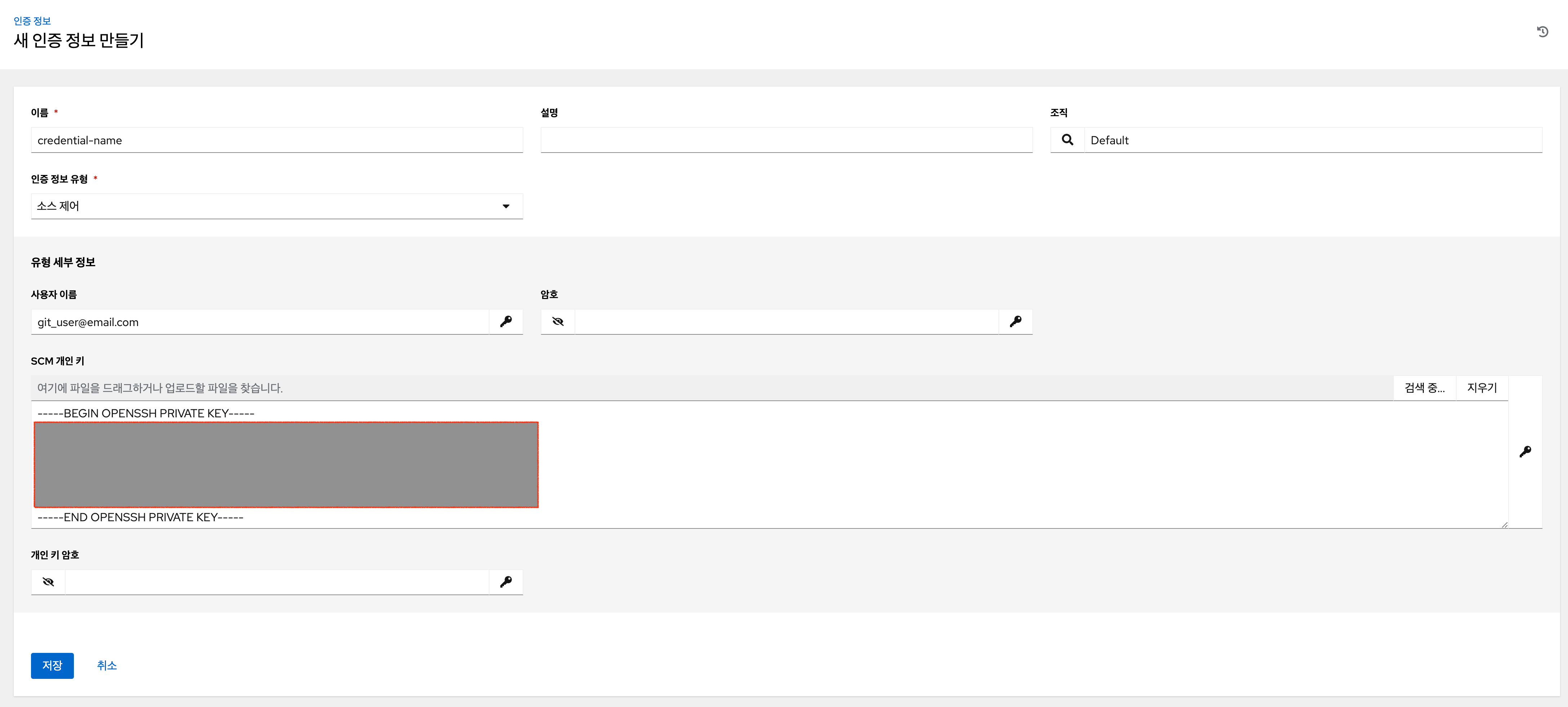
Task: Click the 저장 save button
Action: click(52, 666)
